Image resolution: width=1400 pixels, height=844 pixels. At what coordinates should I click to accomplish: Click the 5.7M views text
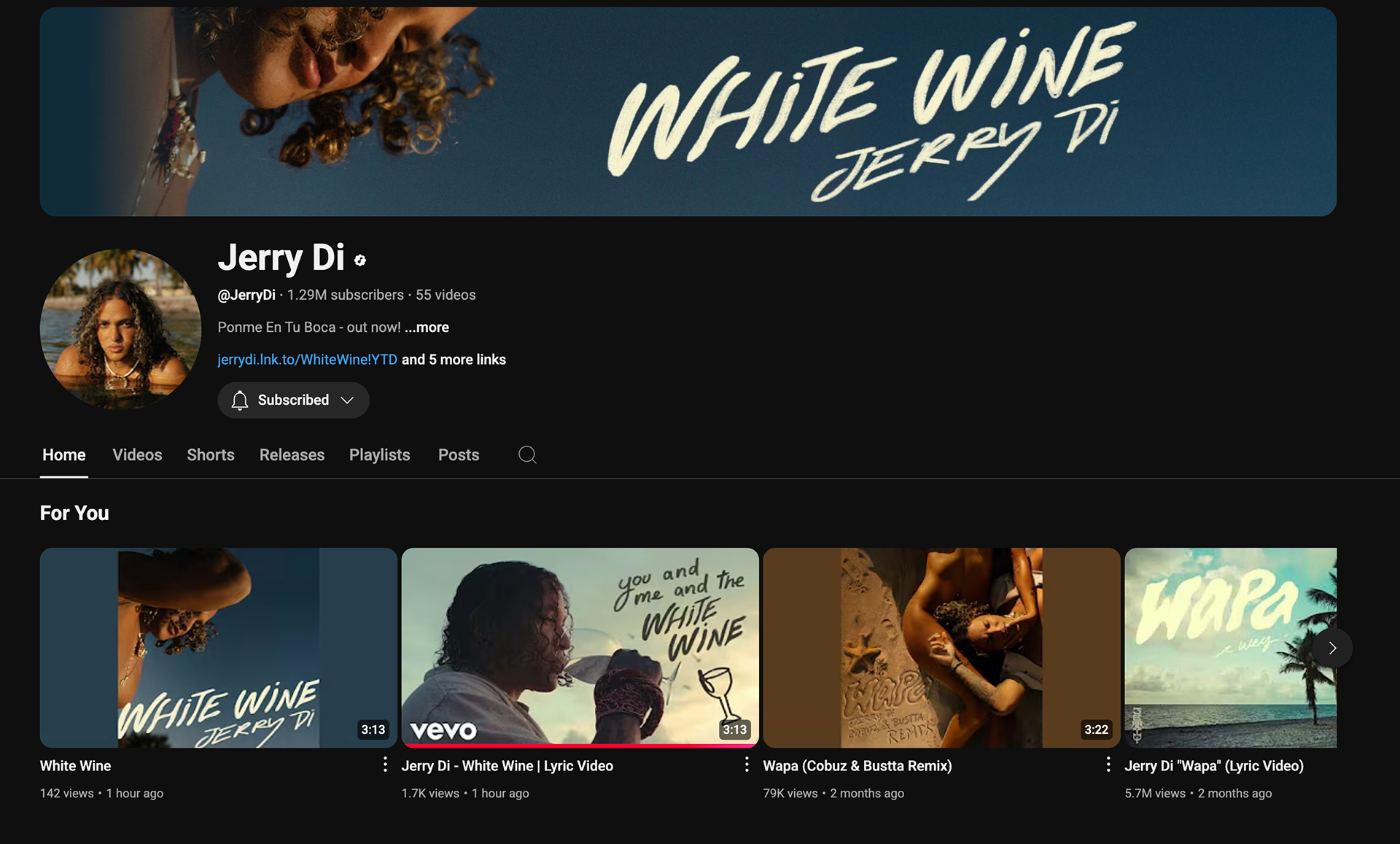point(1155,793)
